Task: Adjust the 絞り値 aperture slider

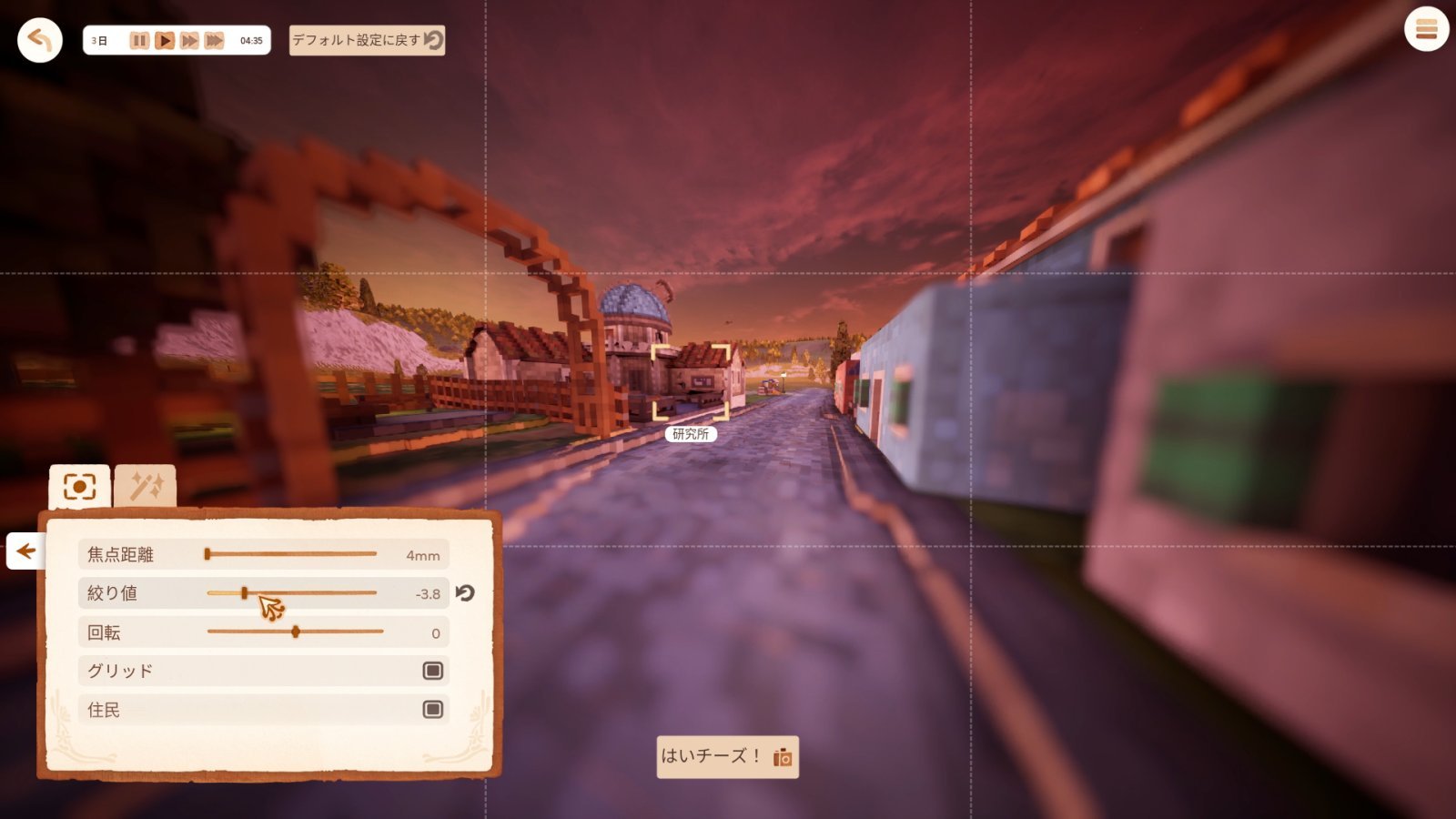Action: pyautogui.click(x=291, y=592)
